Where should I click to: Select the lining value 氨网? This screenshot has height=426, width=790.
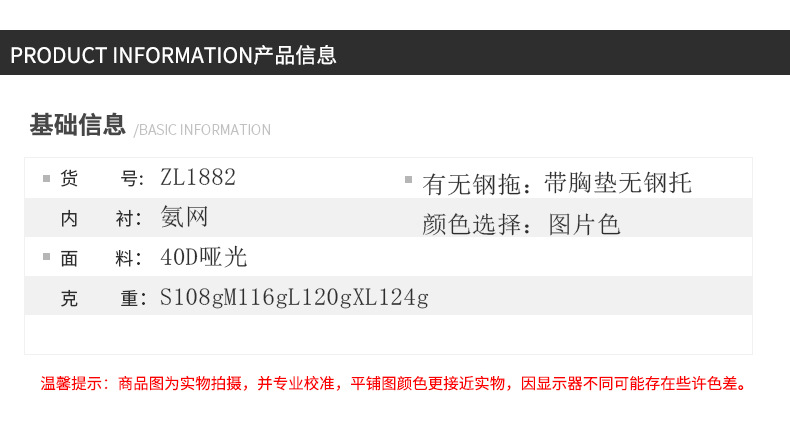(x=184, y=218)
